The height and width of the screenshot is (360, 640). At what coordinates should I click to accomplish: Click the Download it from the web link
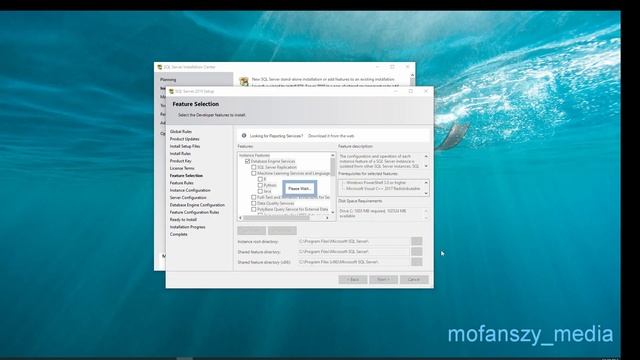coord(331,136)
